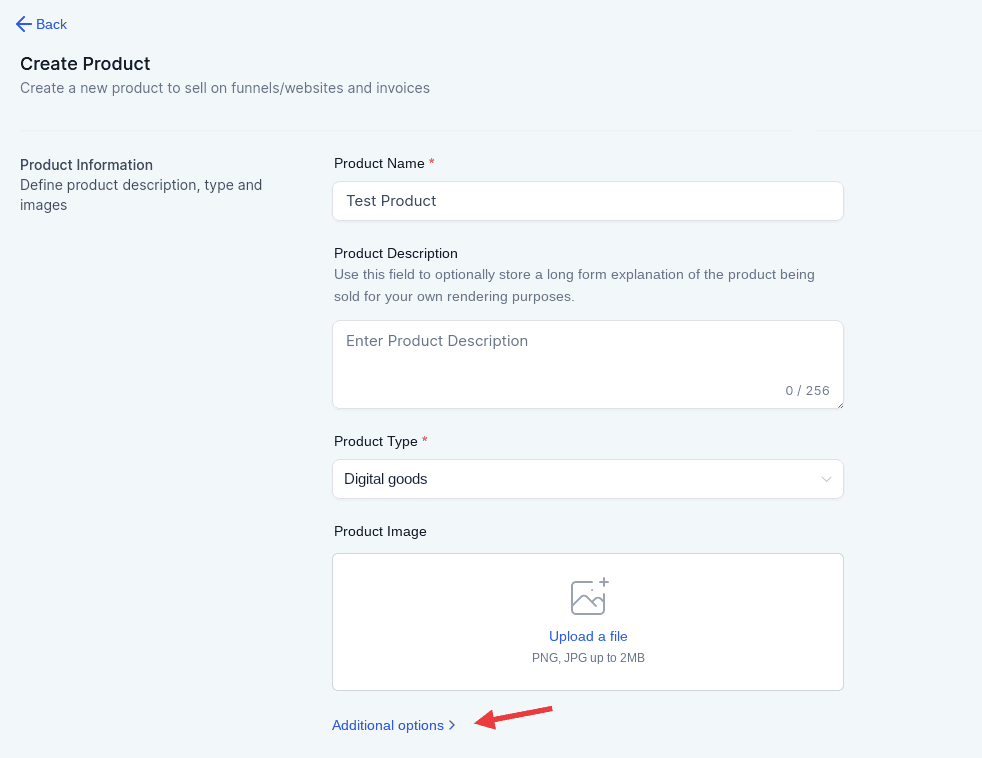
Task: Click the Create Product page heading
Action: coord(85,64)
